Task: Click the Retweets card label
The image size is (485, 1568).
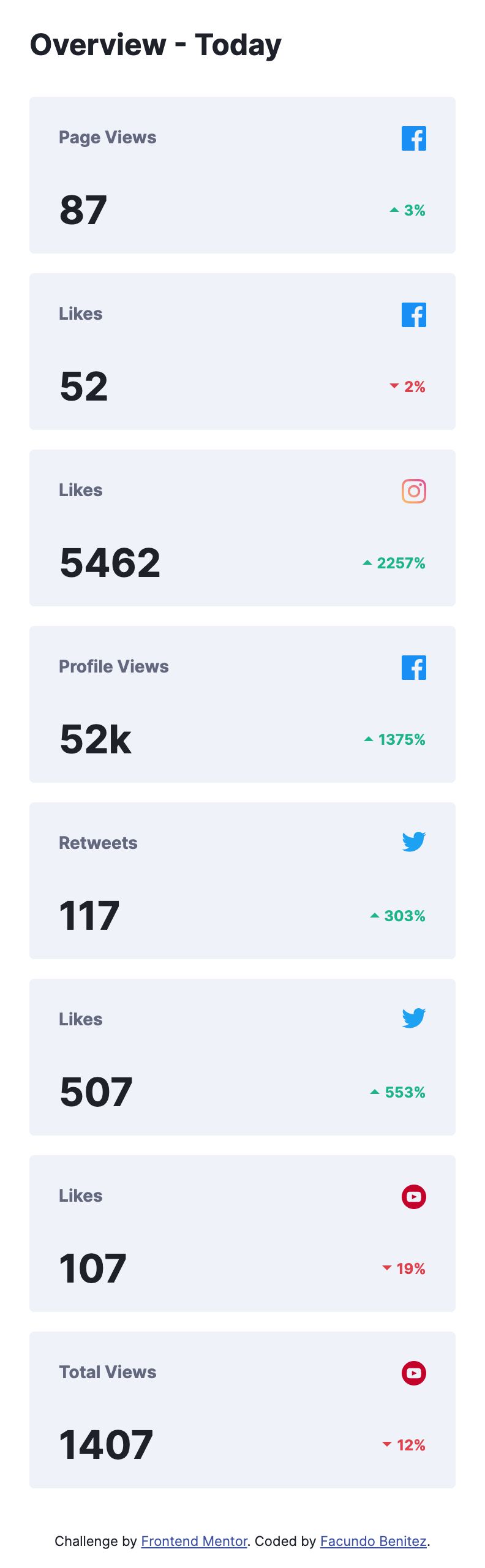Action: 98,843
